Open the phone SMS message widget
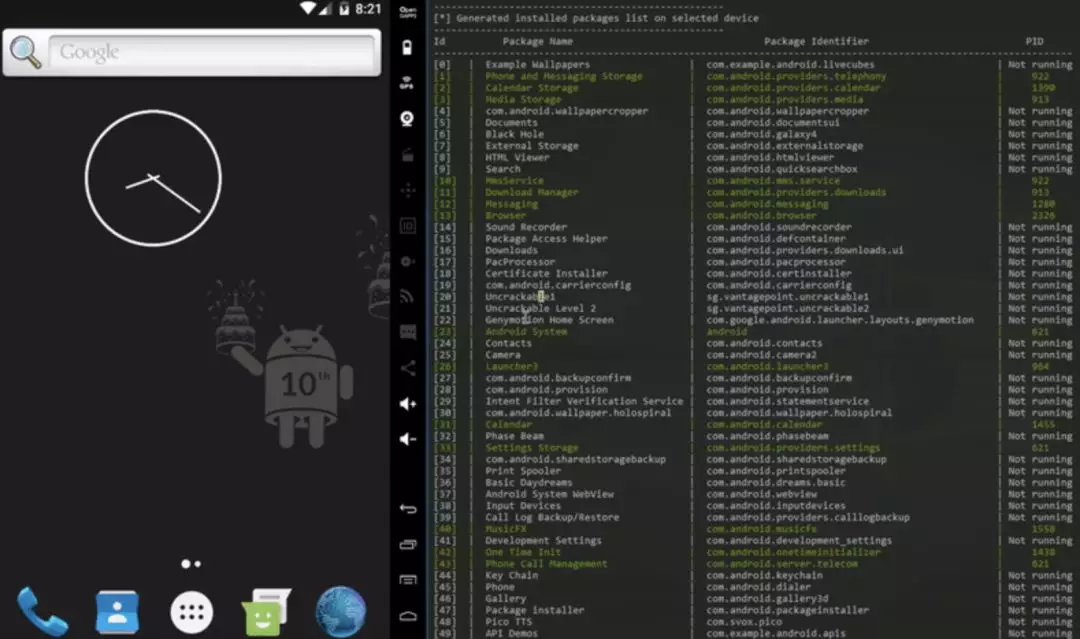Image resolution: width=1080 pixels, height=639 pixels. (x=408, y=333)
